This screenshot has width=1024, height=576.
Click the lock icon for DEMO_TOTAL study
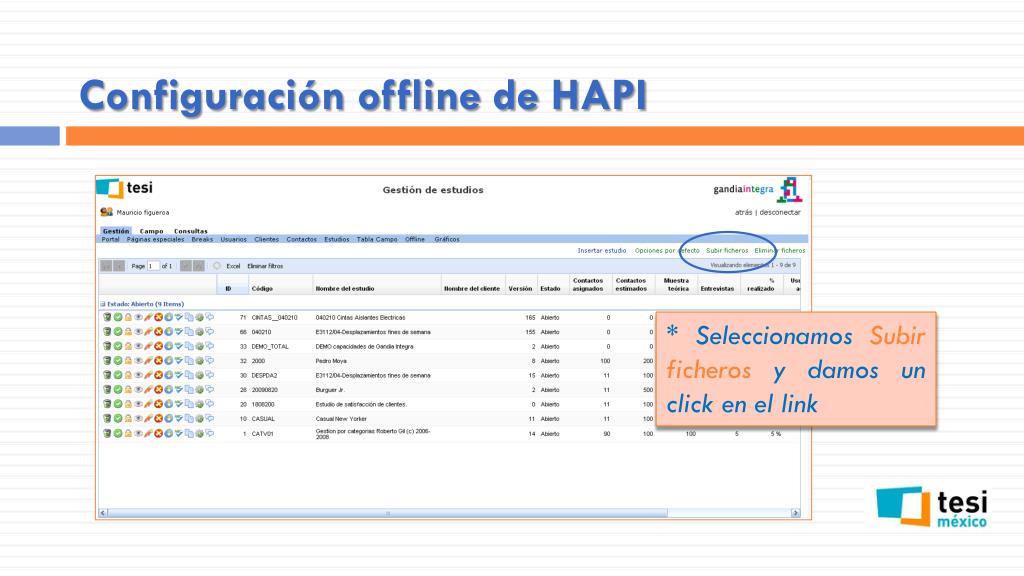click(x=128, y=346)
